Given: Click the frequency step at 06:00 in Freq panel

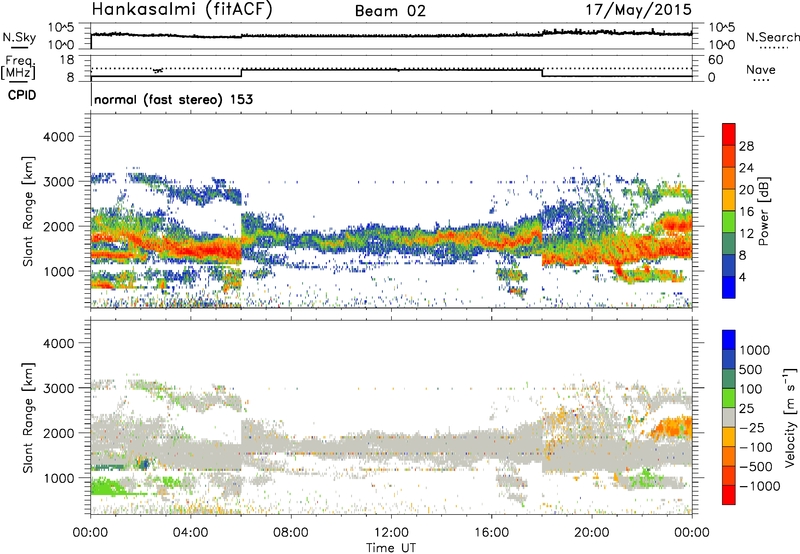Looking at the screenshot, I should pyautogui.click(x=241, y=72).
